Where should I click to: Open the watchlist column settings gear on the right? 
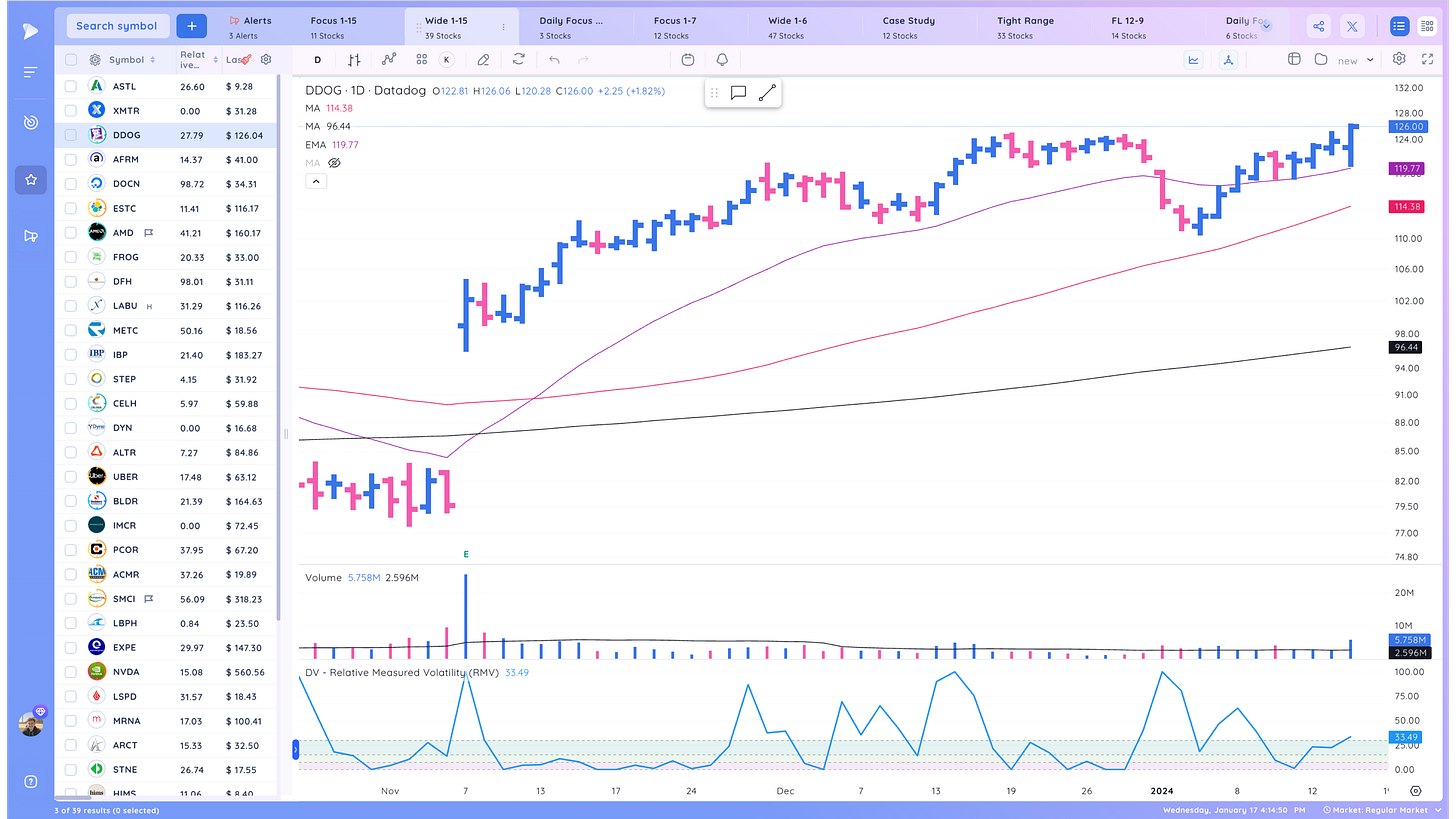266,60
